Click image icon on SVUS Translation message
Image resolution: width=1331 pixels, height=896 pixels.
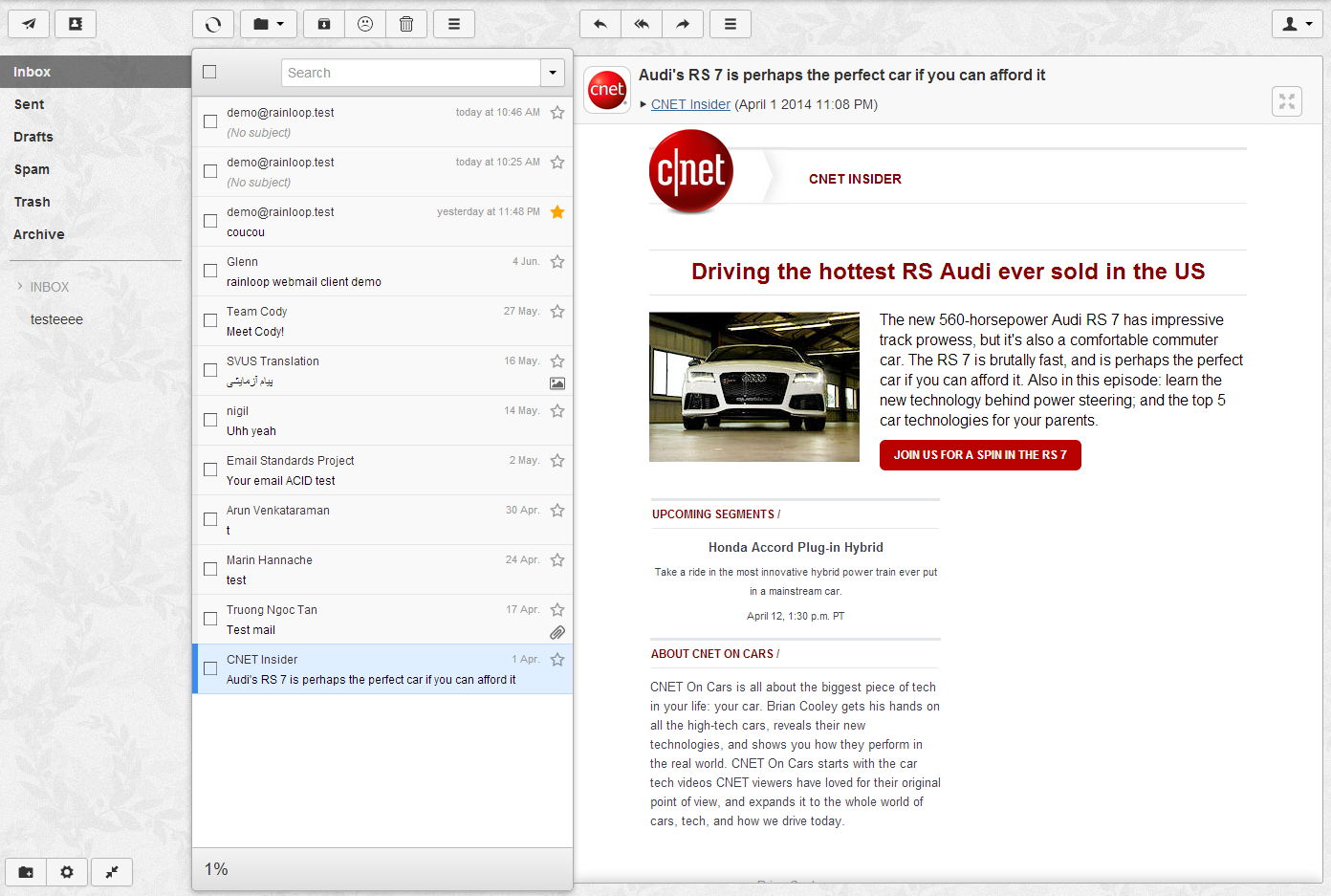click(x=557, y=383)
